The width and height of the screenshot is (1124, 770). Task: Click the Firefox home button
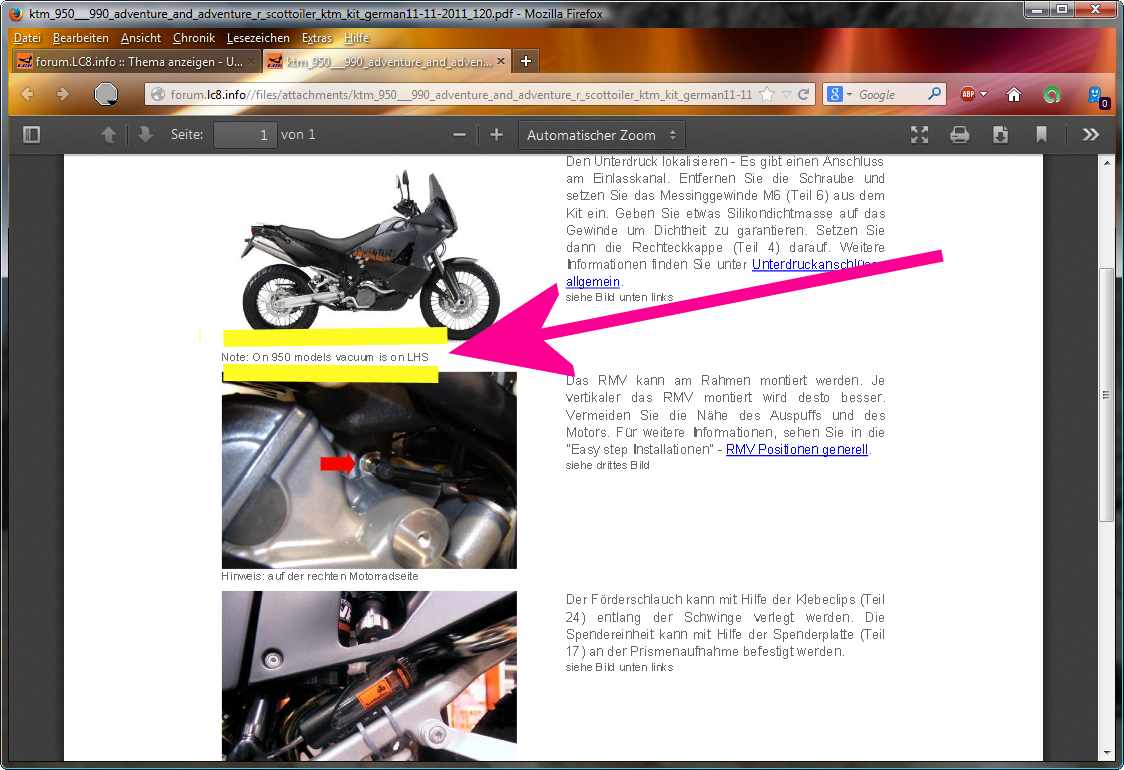click(x=1014, y=94)
